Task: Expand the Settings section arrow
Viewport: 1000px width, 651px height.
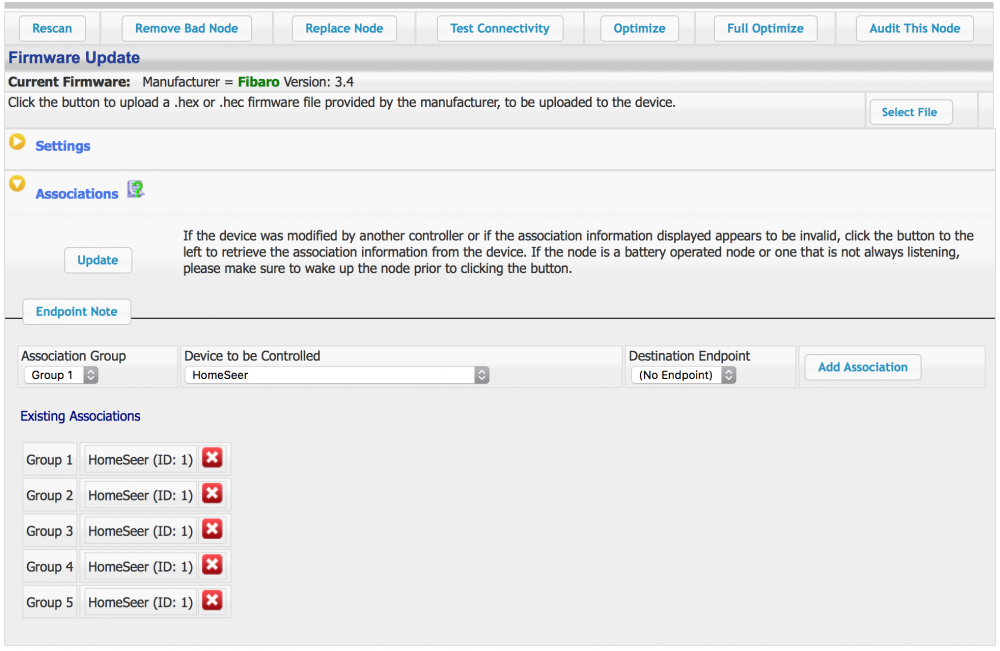Action: pyautogui.click(x=17, y=143)
